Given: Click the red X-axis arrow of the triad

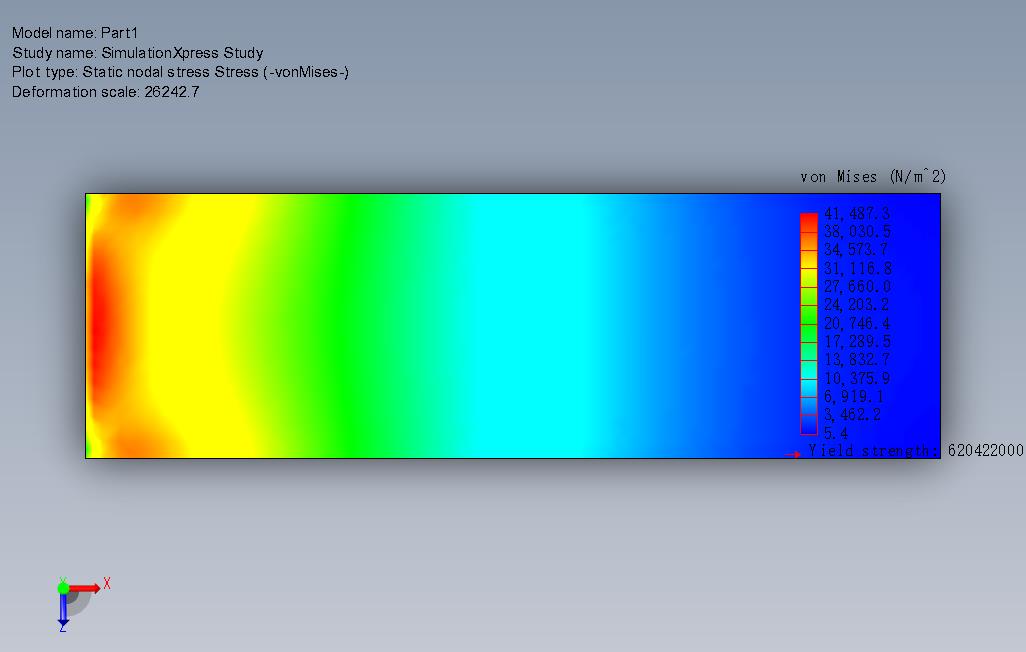Looking at the screenshot, I should tap(84, 589).
